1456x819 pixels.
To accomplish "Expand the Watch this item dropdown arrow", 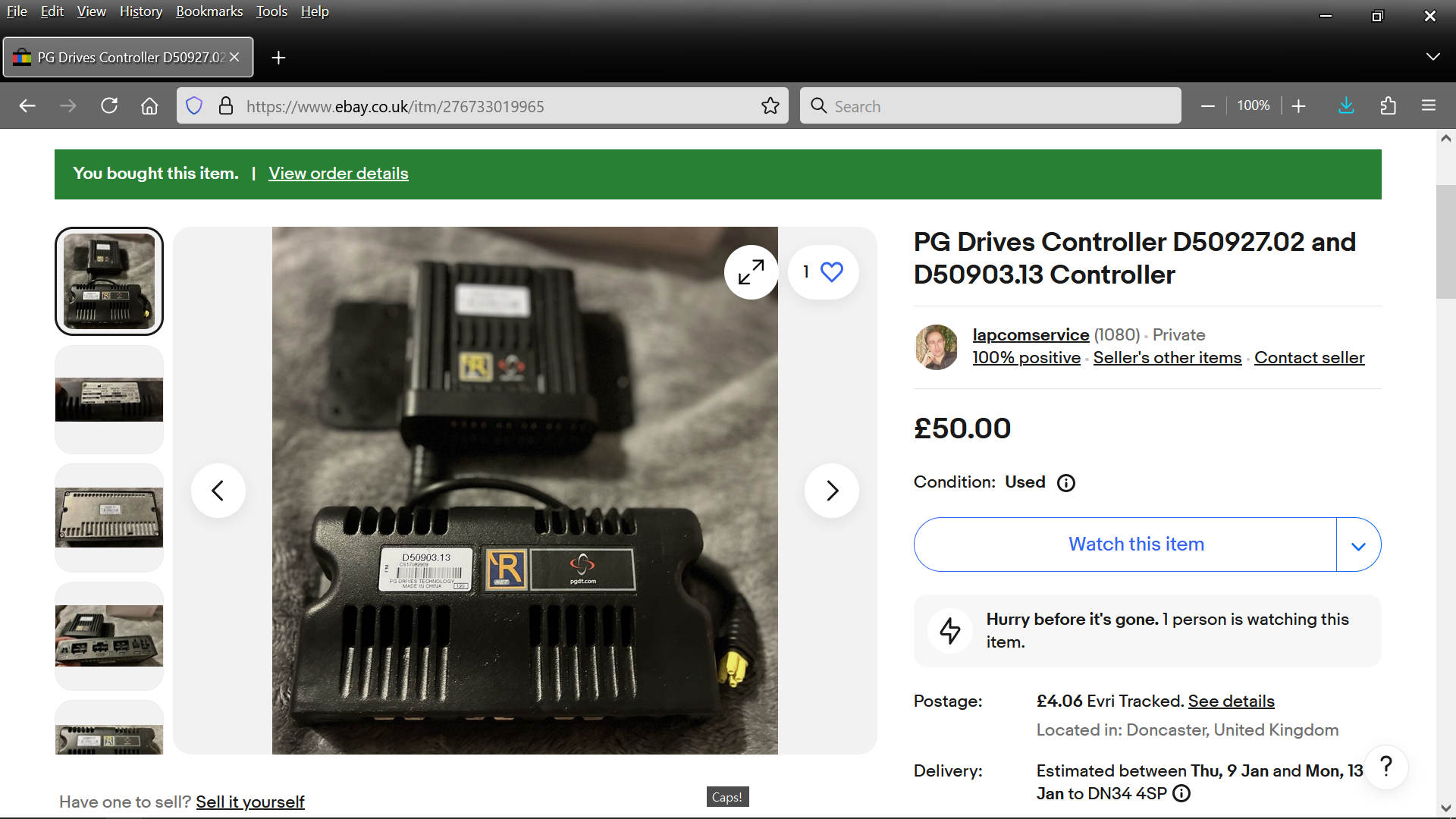I will pyautogui.click(x=1358, y=545).
